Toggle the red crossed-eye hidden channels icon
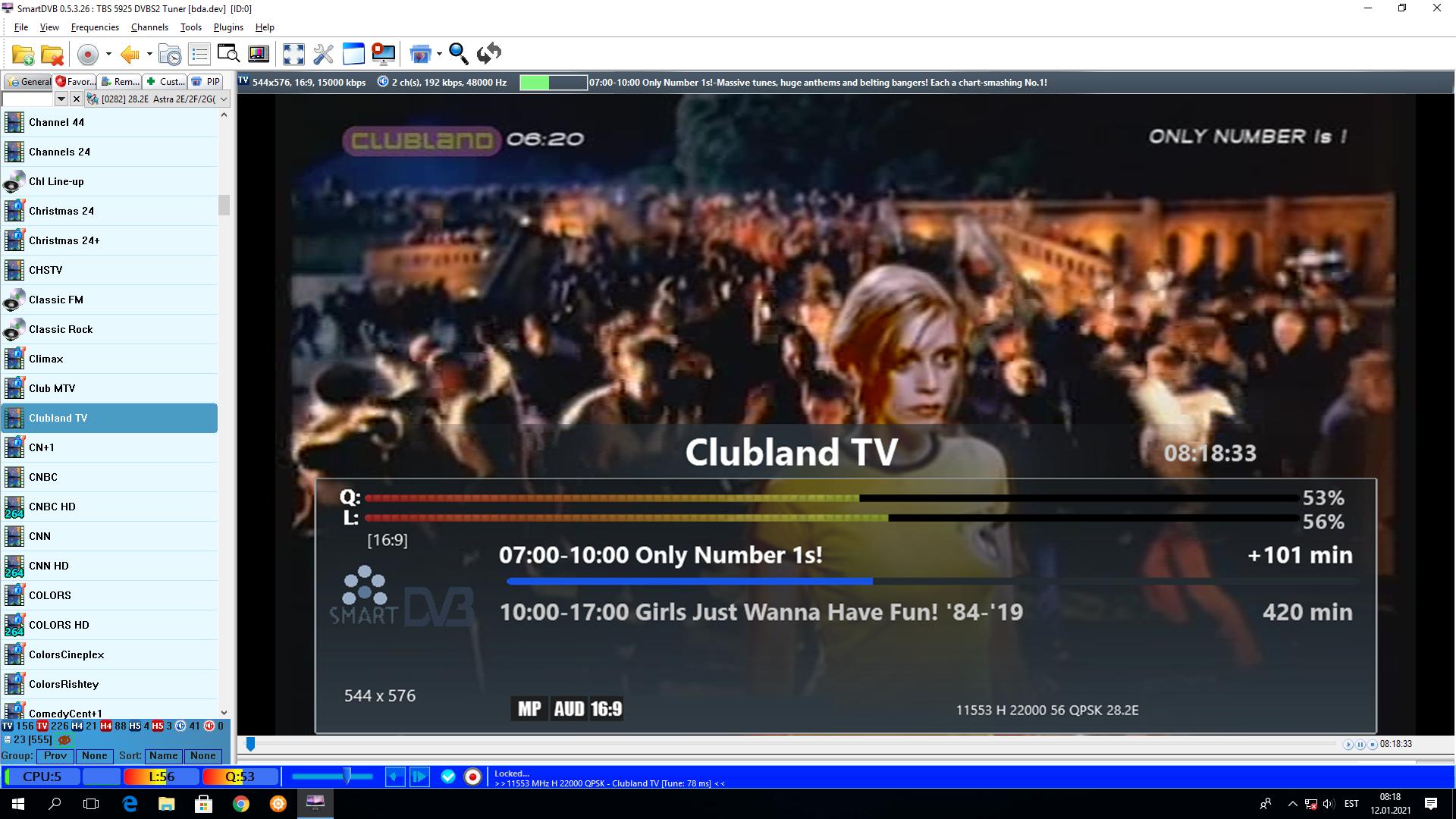 coord(64,739)
